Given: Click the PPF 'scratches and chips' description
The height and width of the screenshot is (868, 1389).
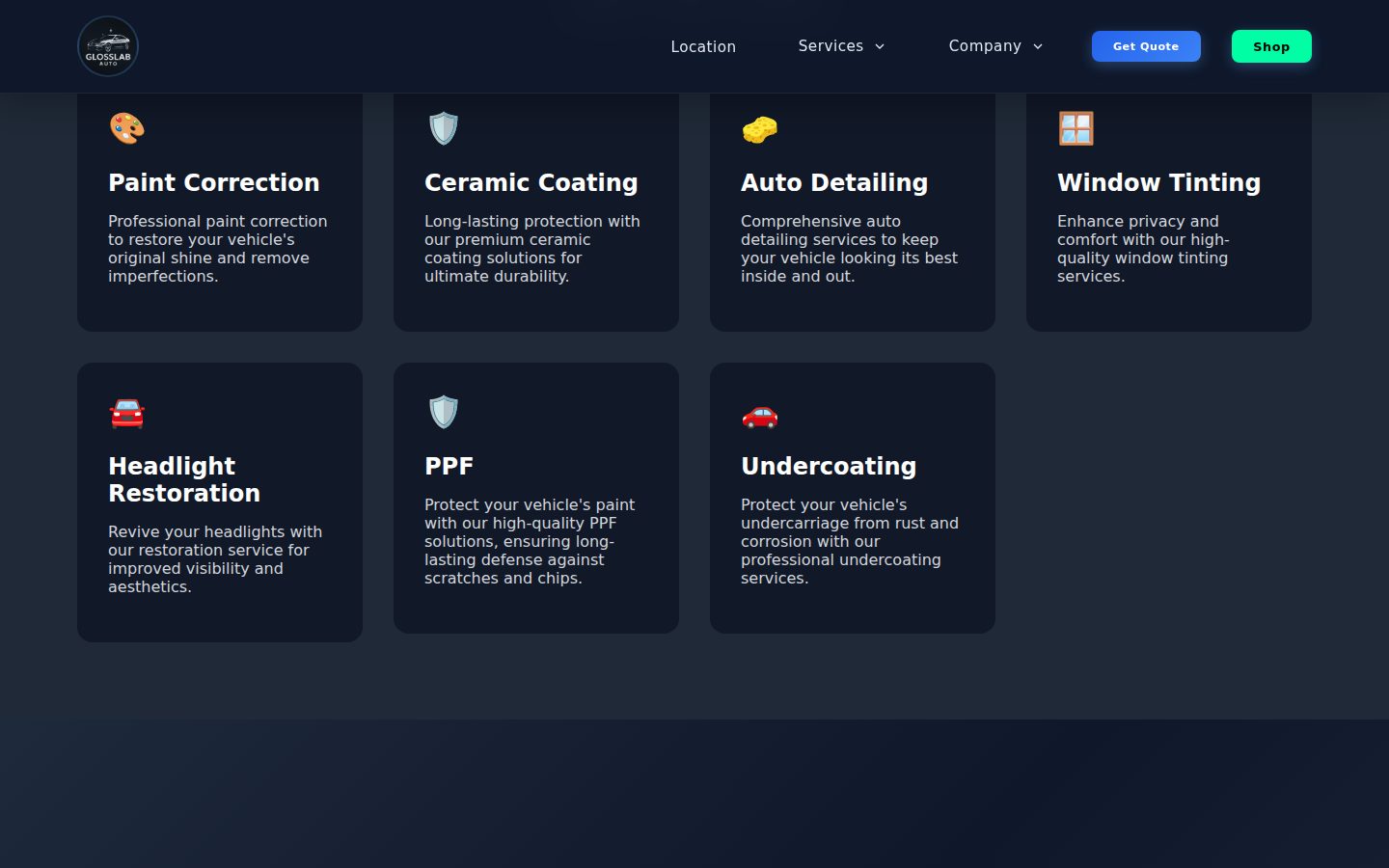Looking at the screenshot, I should pyautogui.click(x=530, y=541).
